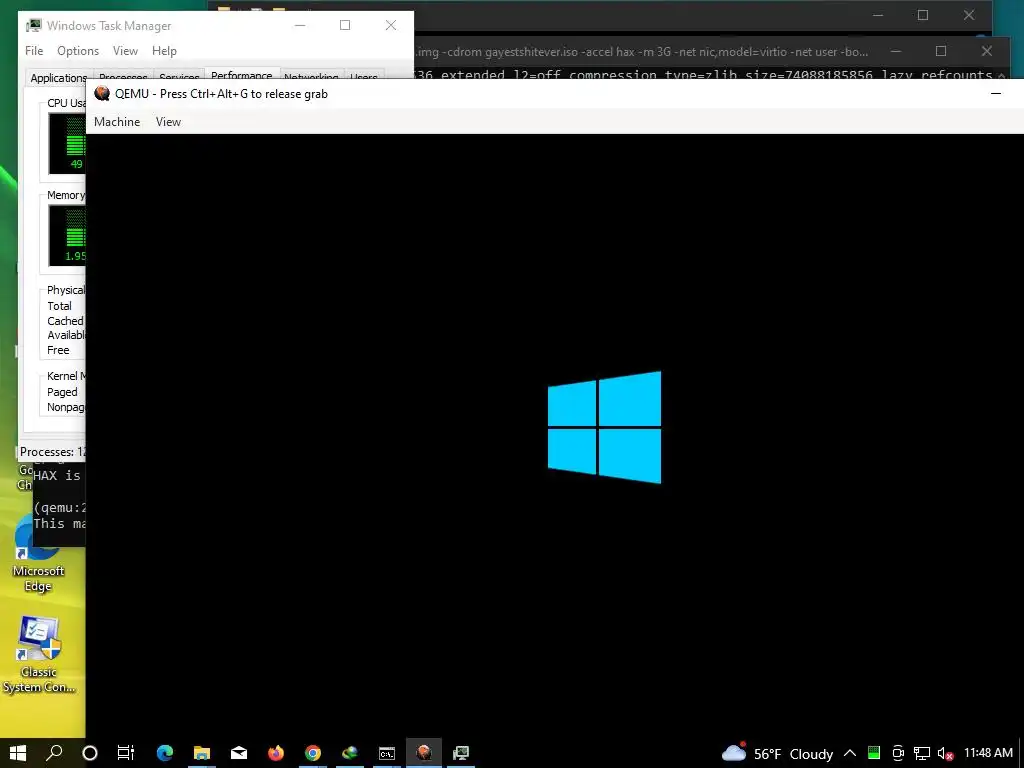Viewport: 1024px width, 768px height.
Task: Close the Windows Task Manager window
Action: [391, 25]
